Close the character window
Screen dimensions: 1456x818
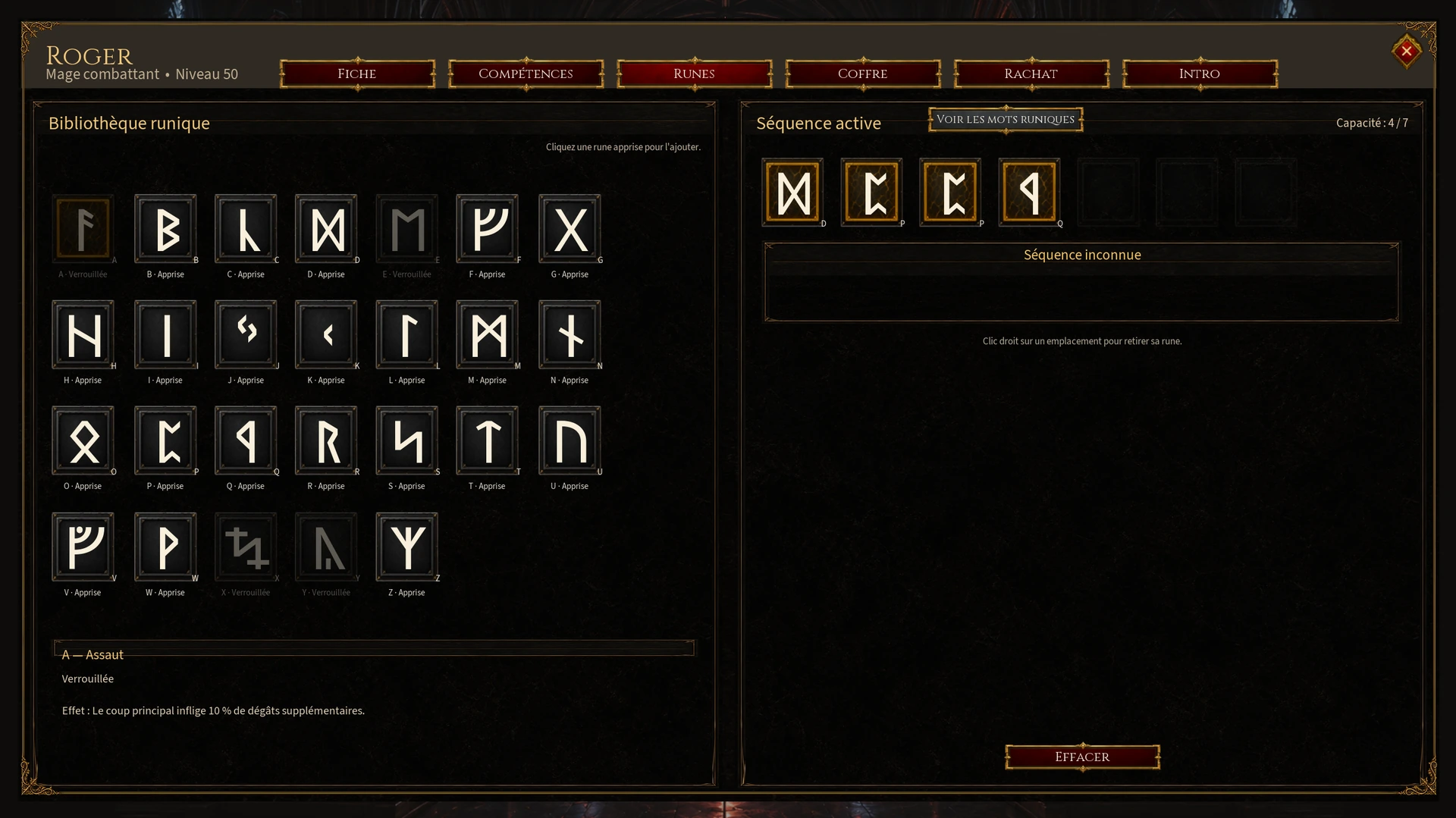[1406, 51]
